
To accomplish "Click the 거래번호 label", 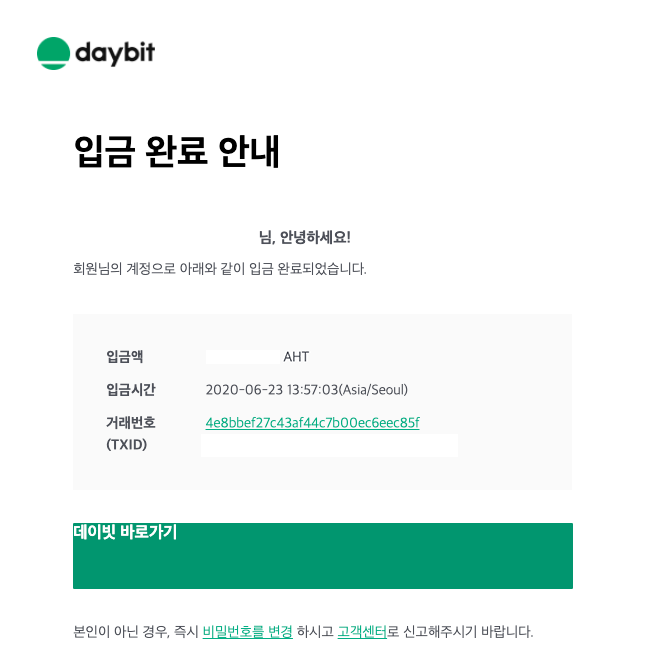I will (131, 422).
